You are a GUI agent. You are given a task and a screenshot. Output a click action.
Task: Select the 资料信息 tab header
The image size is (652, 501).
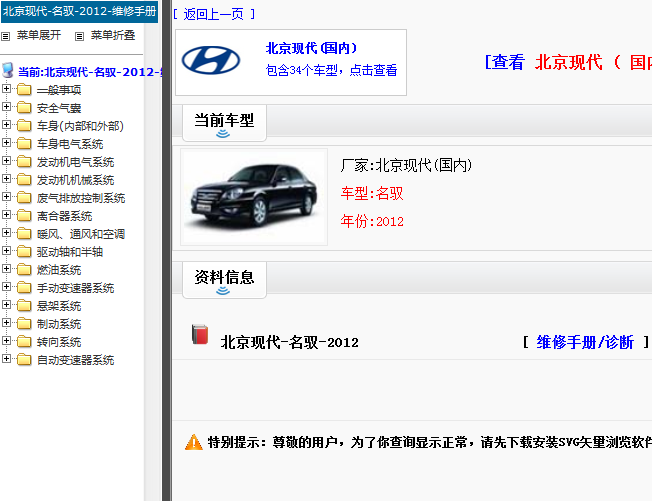(x=224, y=280)
